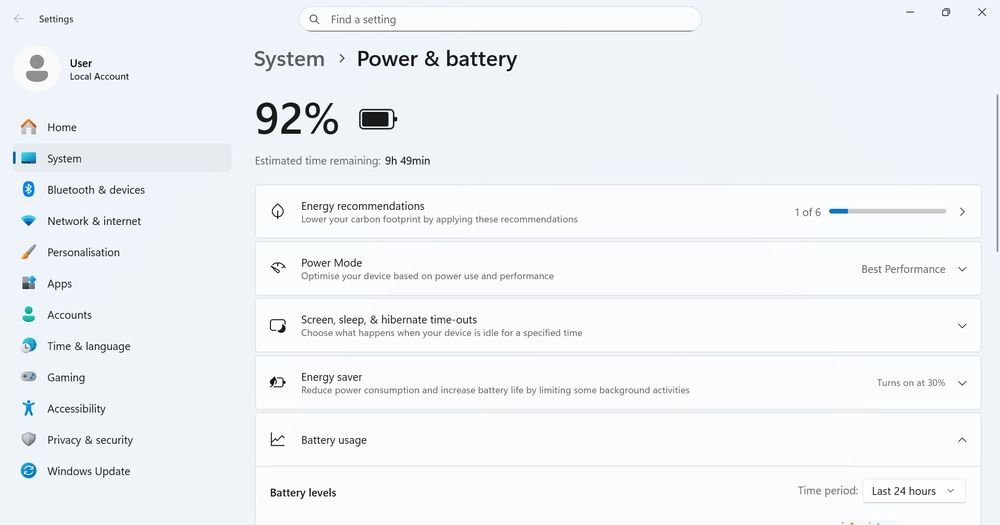Open the Apps settings page

click(x=60, y=284)
